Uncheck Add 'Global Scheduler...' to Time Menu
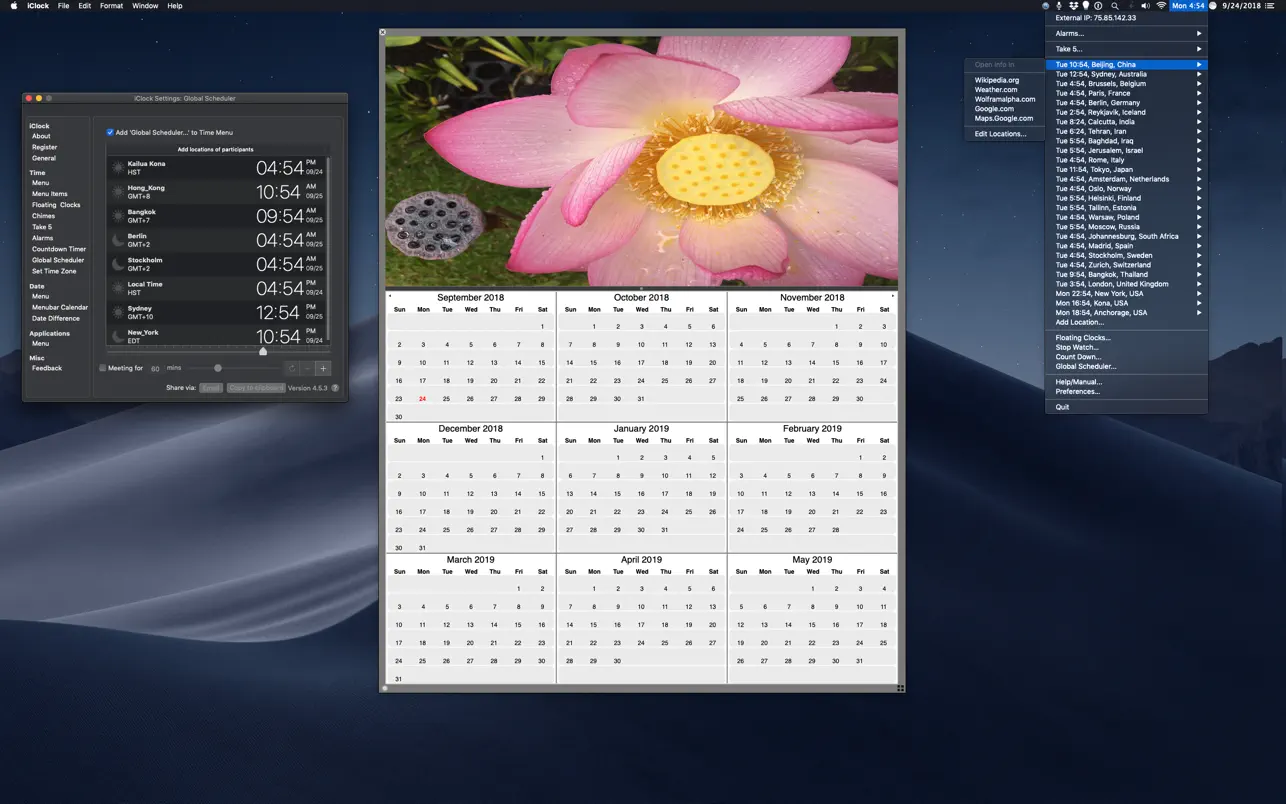 tap(110, 132)
